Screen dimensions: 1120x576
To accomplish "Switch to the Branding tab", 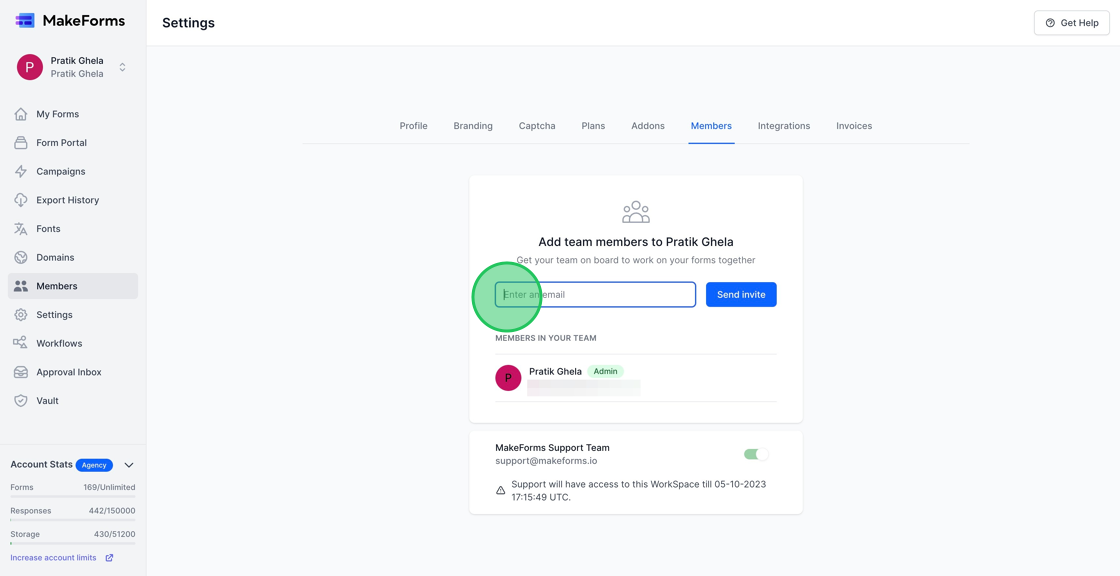I will coord(473,126).
